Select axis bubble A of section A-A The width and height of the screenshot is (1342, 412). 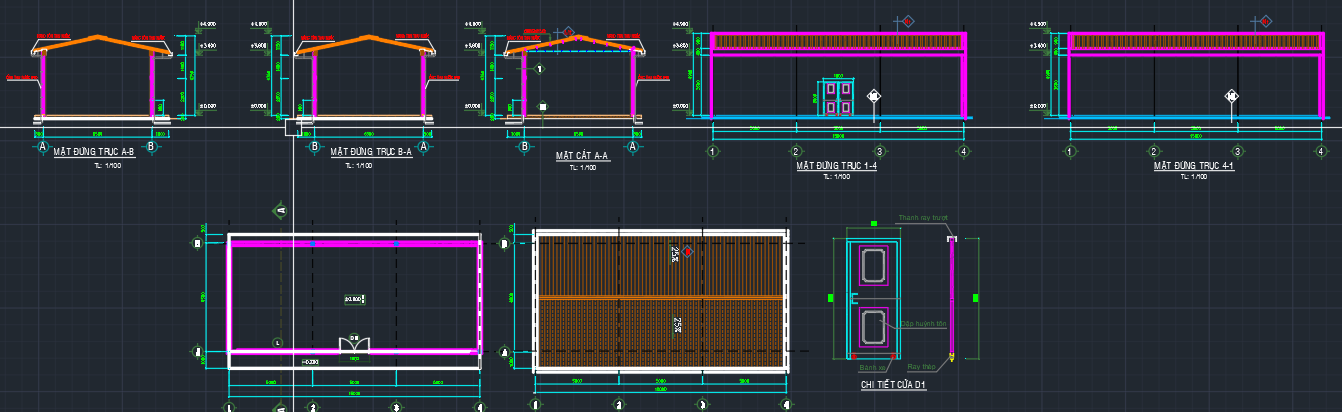(633, 147)
